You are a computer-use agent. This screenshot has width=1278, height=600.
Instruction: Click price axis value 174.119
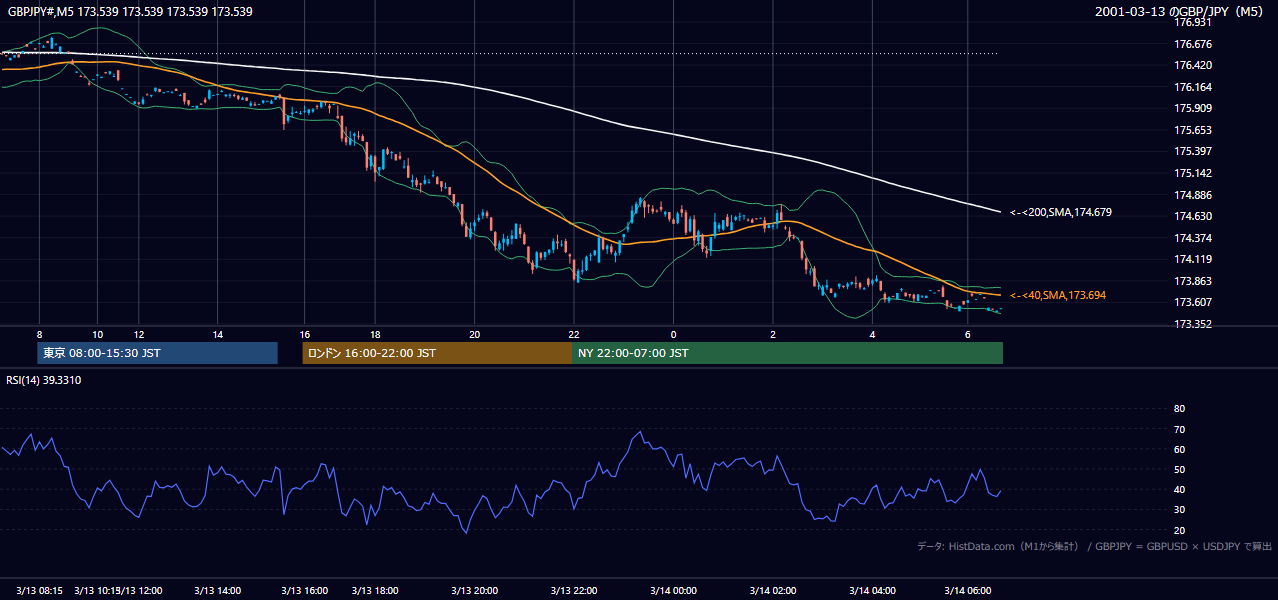[1193, 259]
